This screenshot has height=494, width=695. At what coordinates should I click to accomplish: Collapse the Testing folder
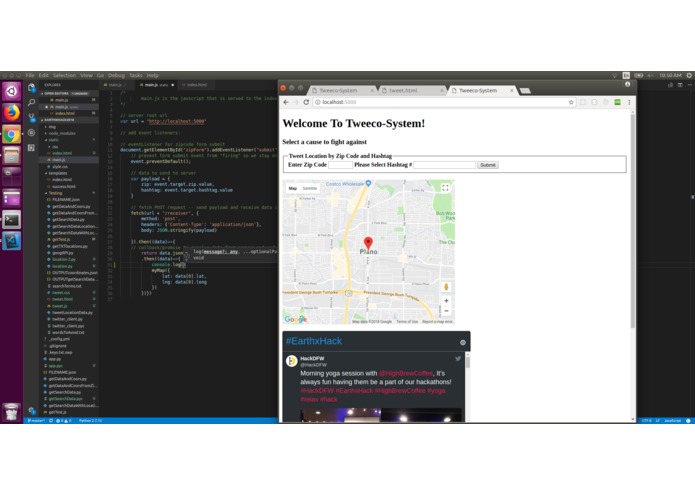coord(54,193)
